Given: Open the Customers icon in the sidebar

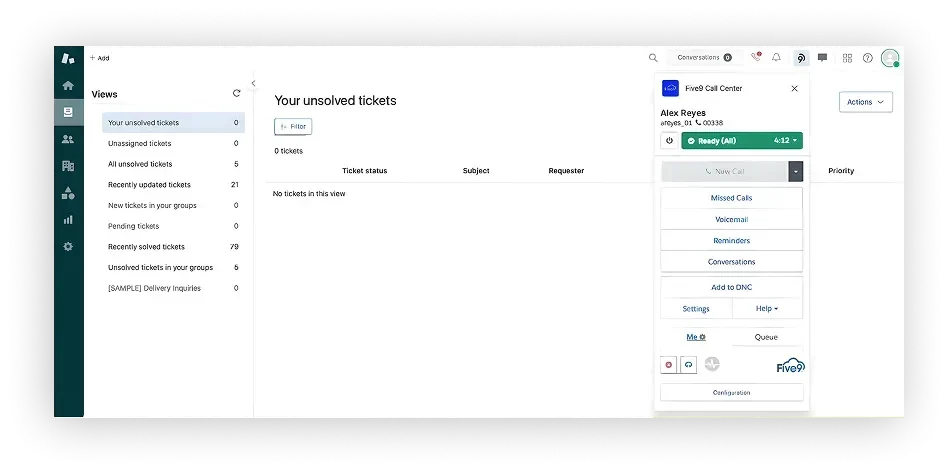Looking at the screenshot, I should tap(68, 139).
